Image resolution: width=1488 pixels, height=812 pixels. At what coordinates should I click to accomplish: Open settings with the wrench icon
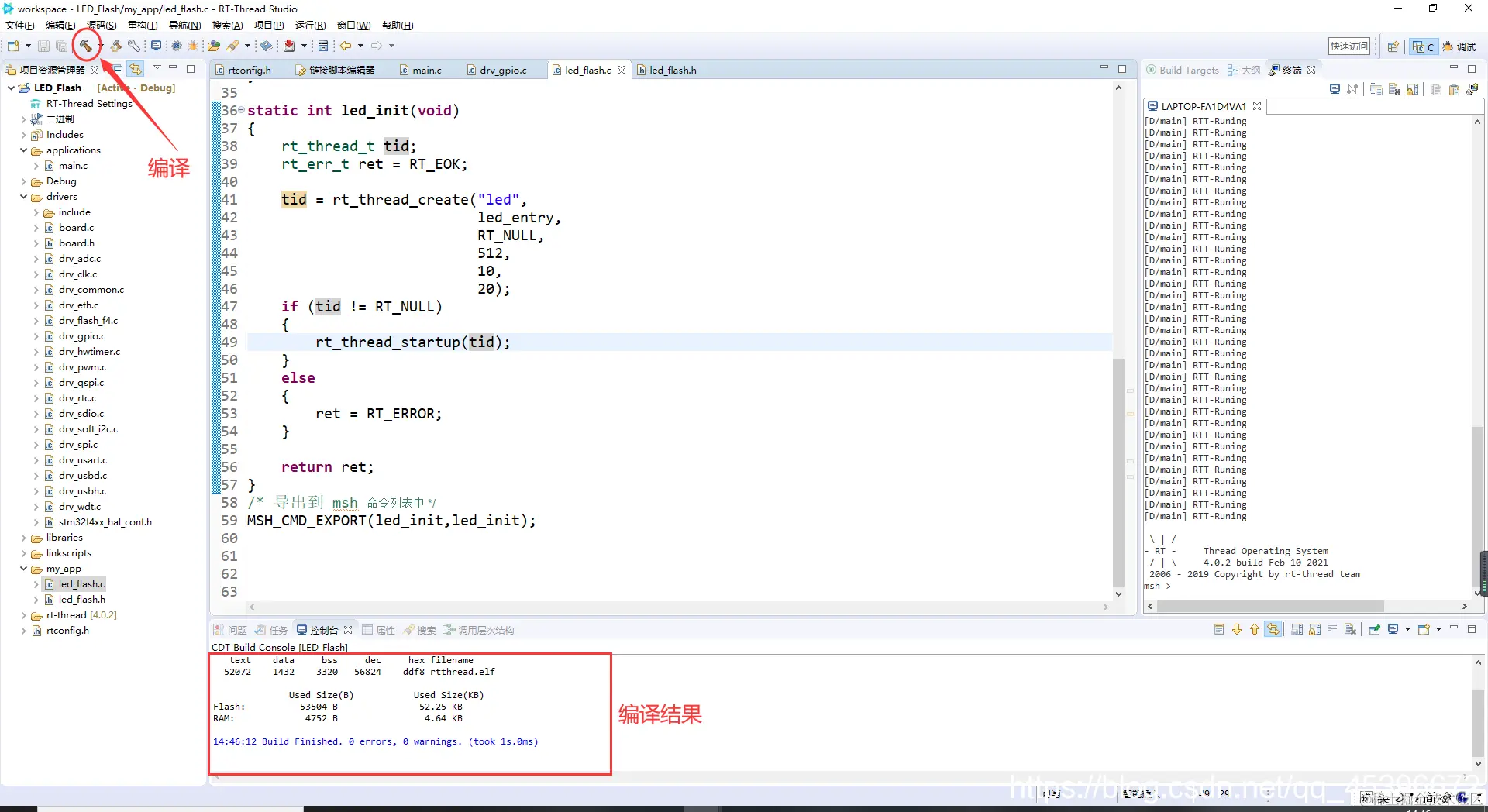[134, 46]
